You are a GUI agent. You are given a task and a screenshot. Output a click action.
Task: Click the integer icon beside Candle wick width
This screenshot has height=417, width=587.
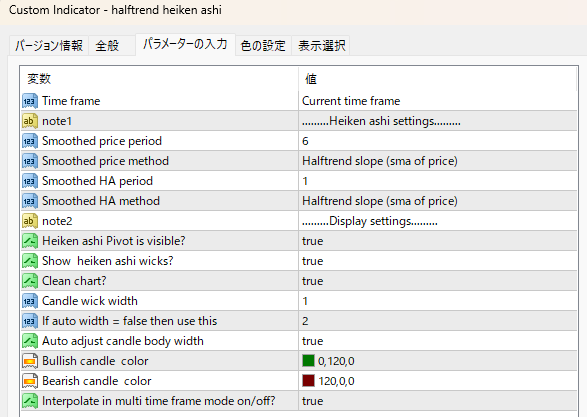click(x=30, y=301)
